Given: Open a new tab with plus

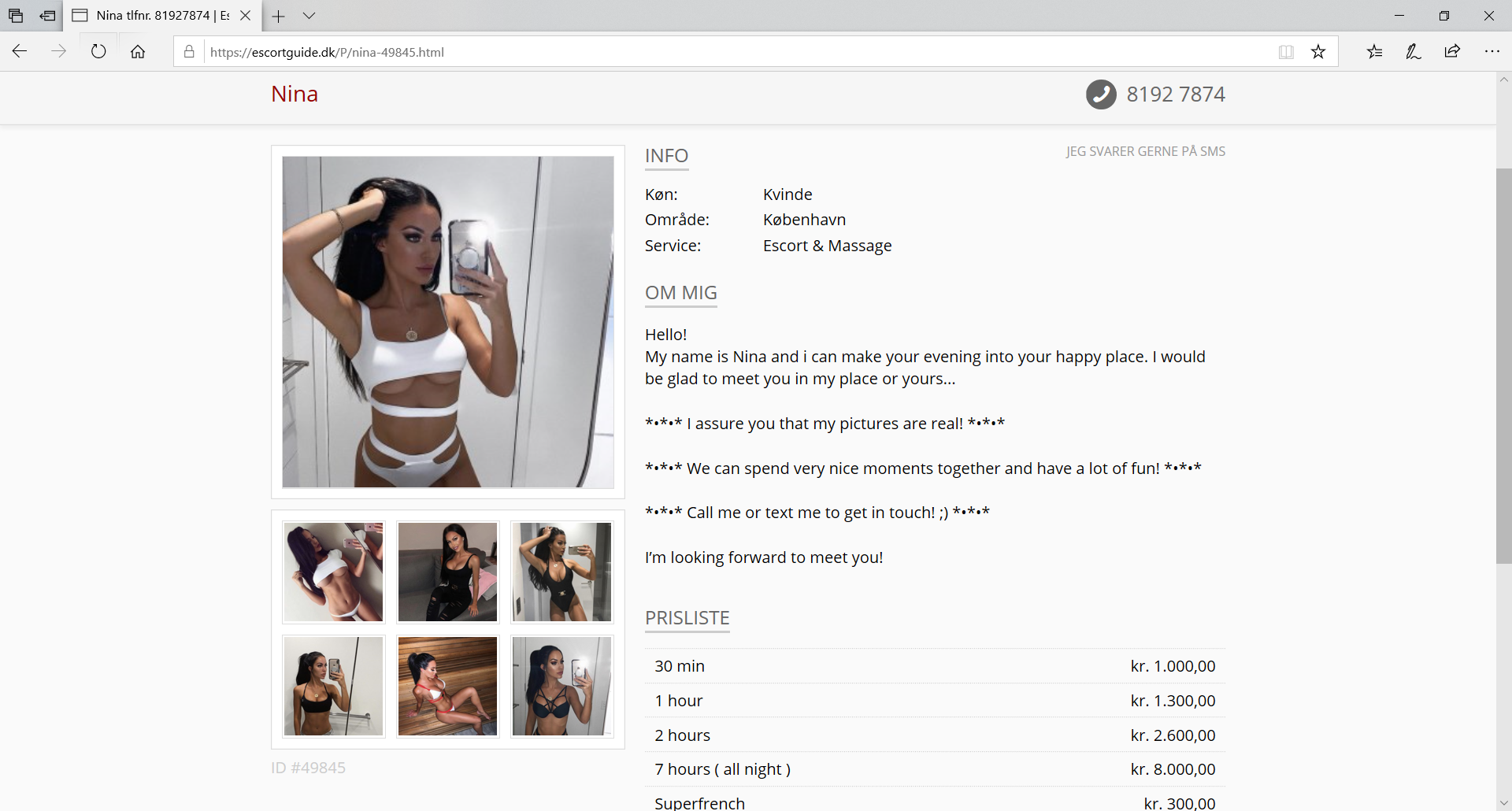Looking at the screenshot, I should tap(278, 16).
